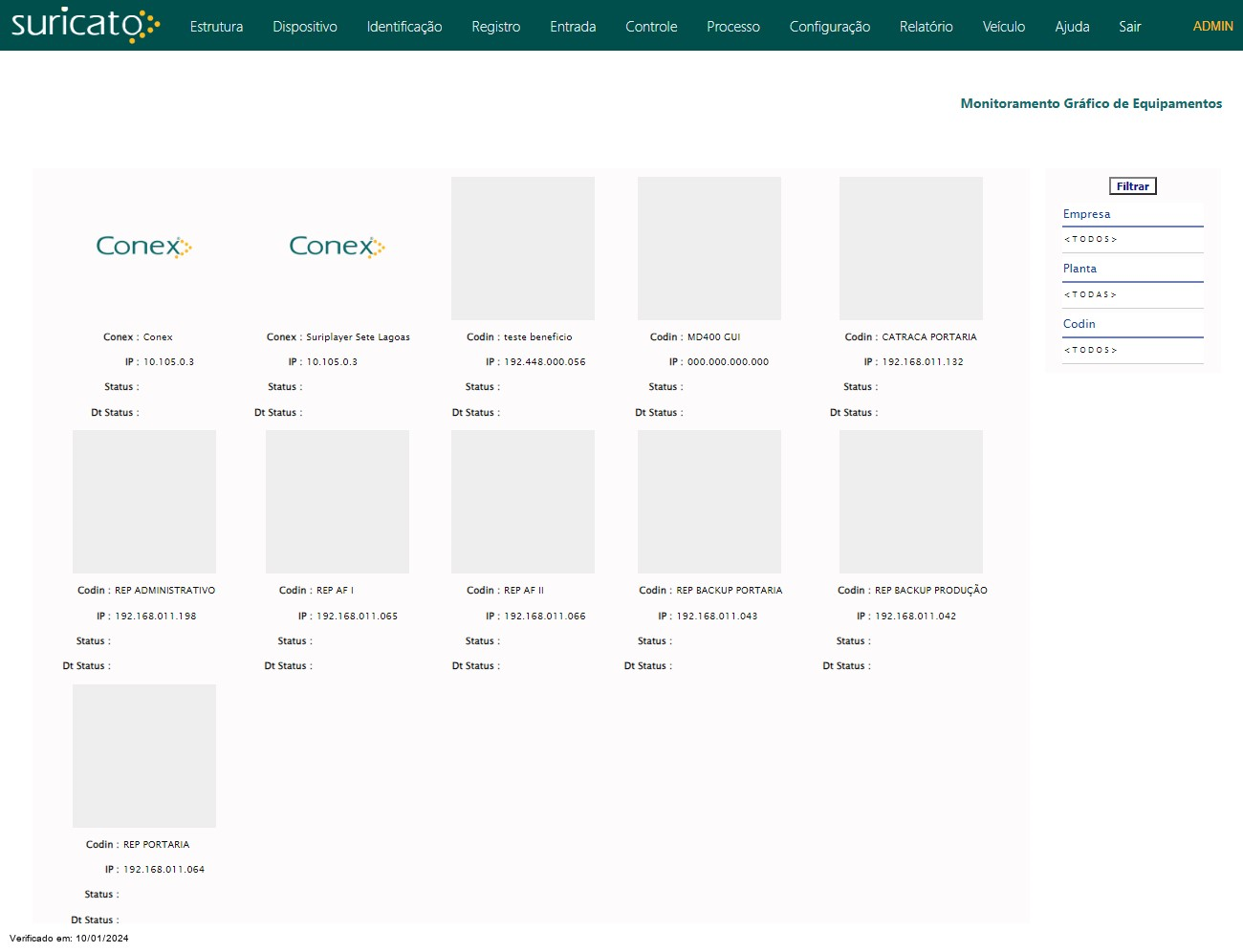The width and height of the screenshot is (1243, 952).
Task: Open the Processo menu
Action: (x=733, y=27)
